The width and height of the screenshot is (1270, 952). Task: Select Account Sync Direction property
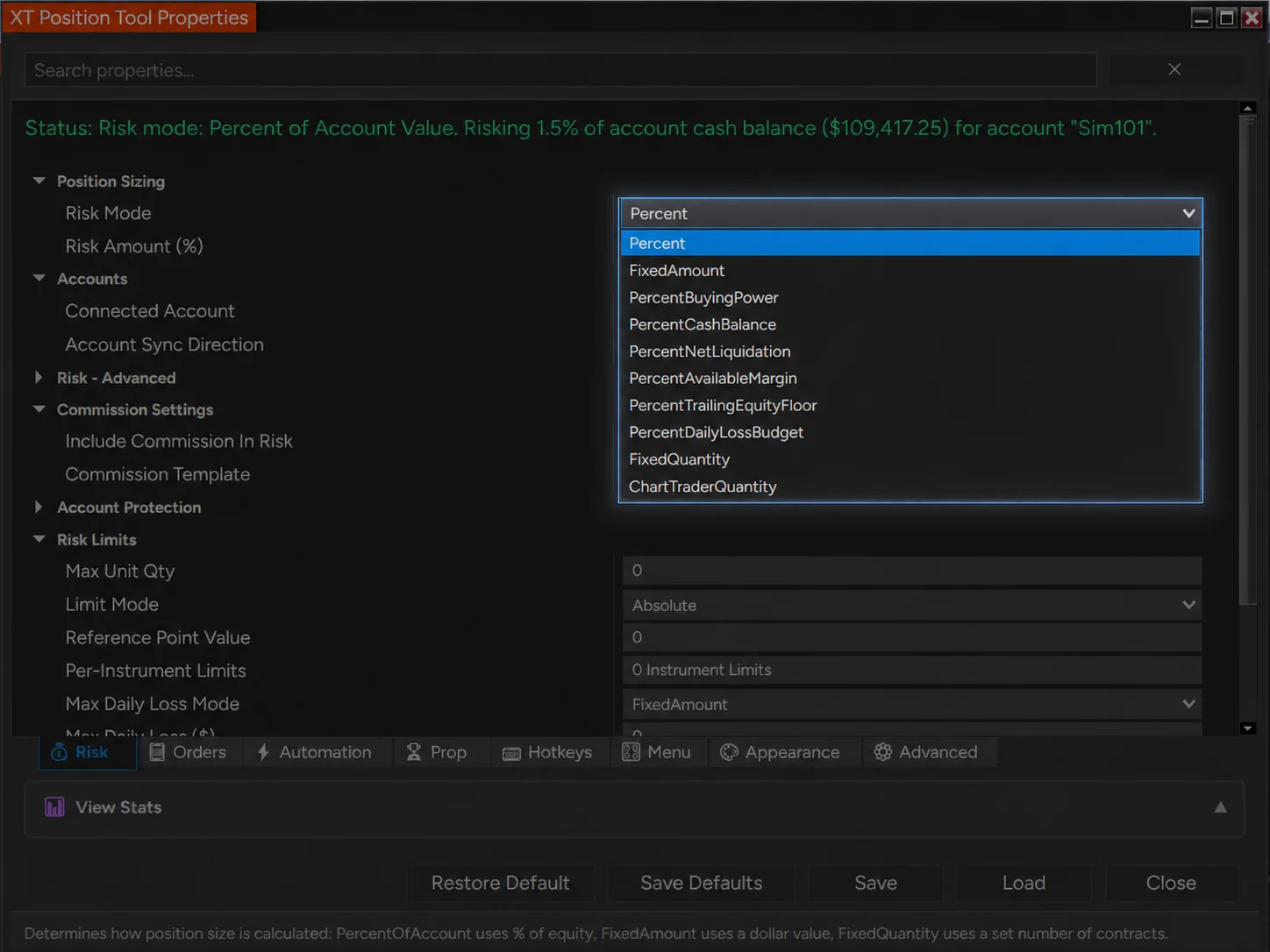[x=164, y=345]
